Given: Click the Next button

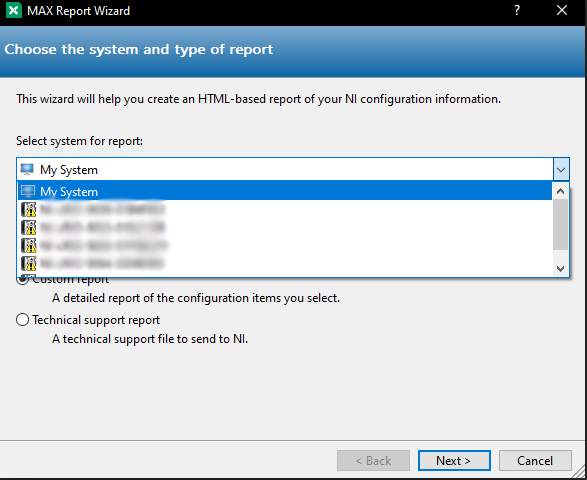Looking at the screenshot, I should tap(454, 461).
